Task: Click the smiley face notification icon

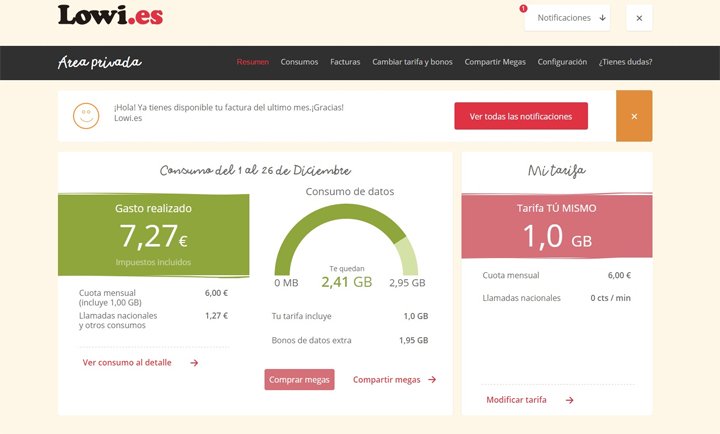Action: pos(86,116)
